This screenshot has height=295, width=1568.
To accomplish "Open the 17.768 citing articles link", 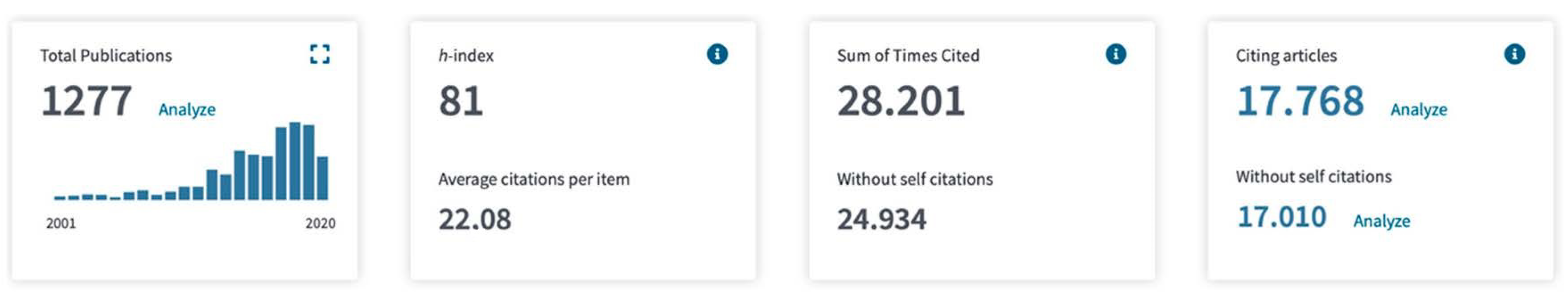I will coord(1300,101).
